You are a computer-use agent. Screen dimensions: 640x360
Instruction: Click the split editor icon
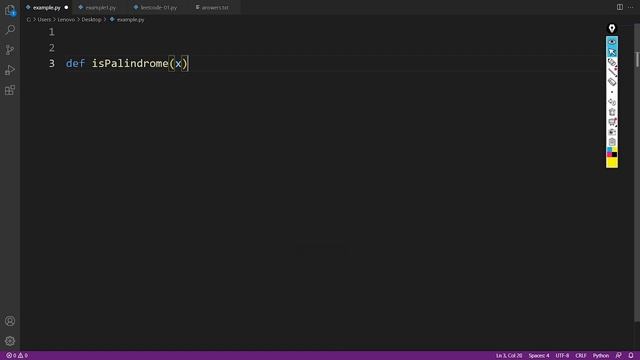[x=620, y=7]
